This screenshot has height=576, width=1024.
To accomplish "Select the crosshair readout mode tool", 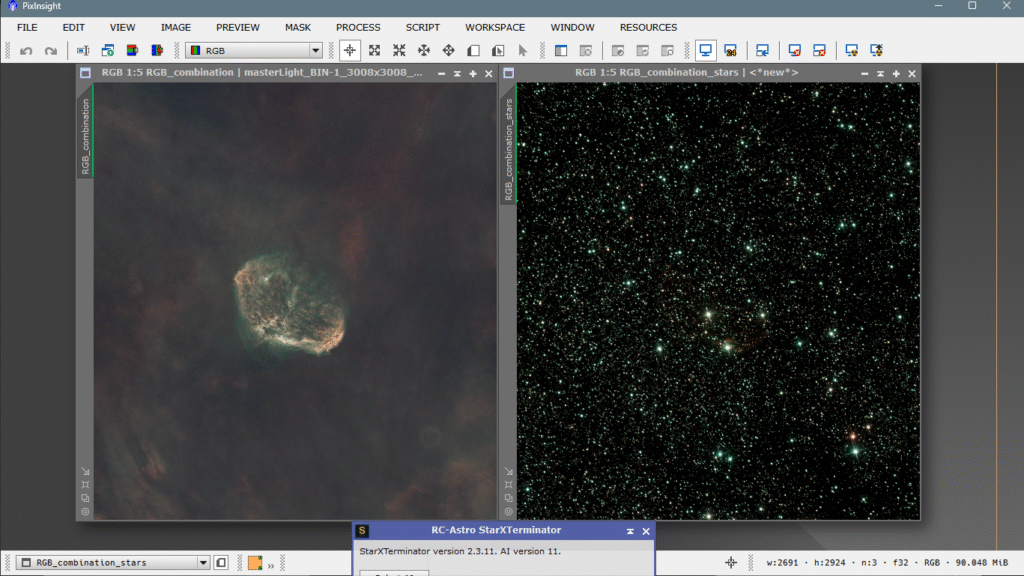I will [x=349, y=50].
